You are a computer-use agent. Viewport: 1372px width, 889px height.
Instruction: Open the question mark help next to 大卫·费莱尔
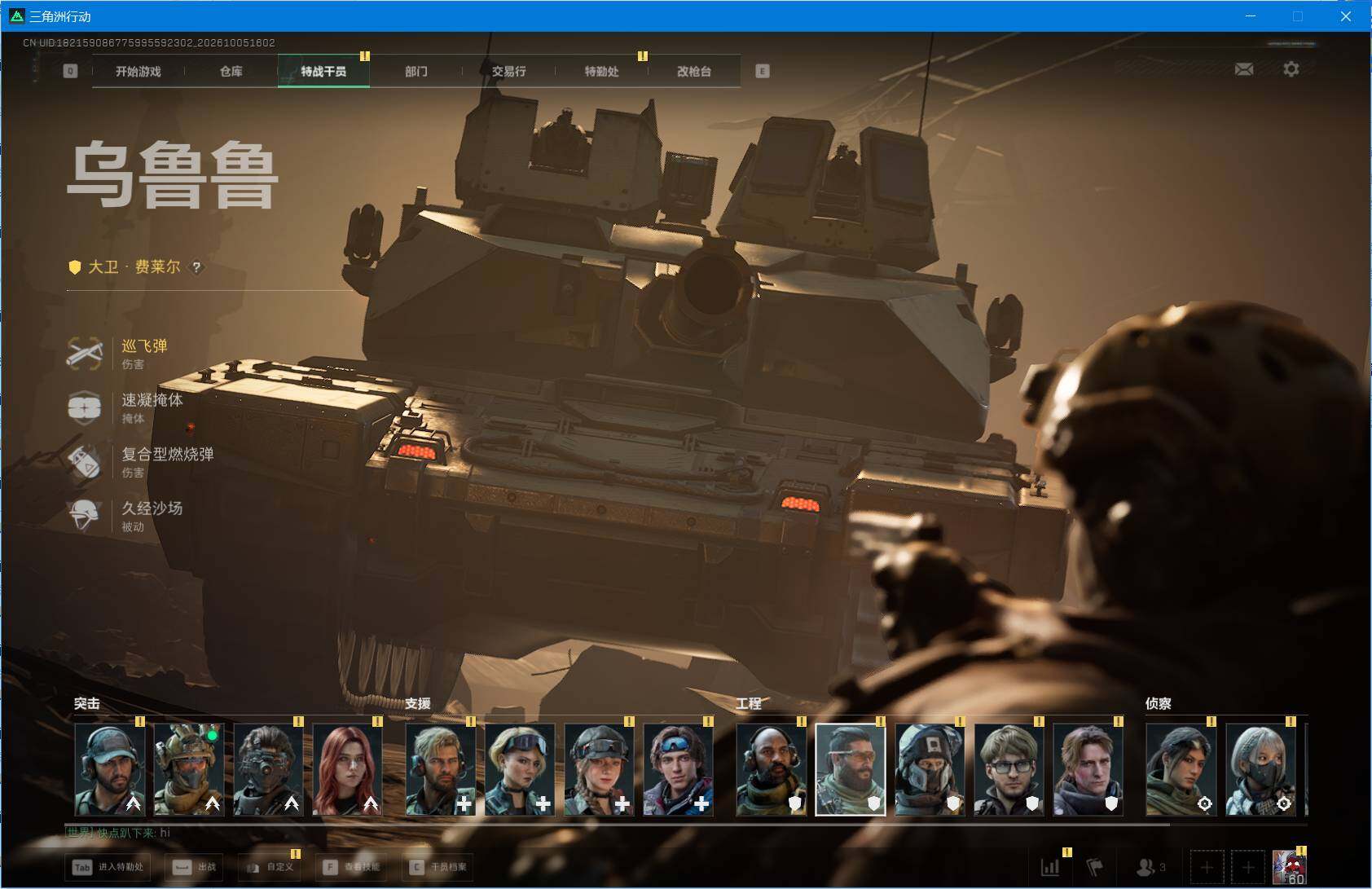click(x=196, y=267)
